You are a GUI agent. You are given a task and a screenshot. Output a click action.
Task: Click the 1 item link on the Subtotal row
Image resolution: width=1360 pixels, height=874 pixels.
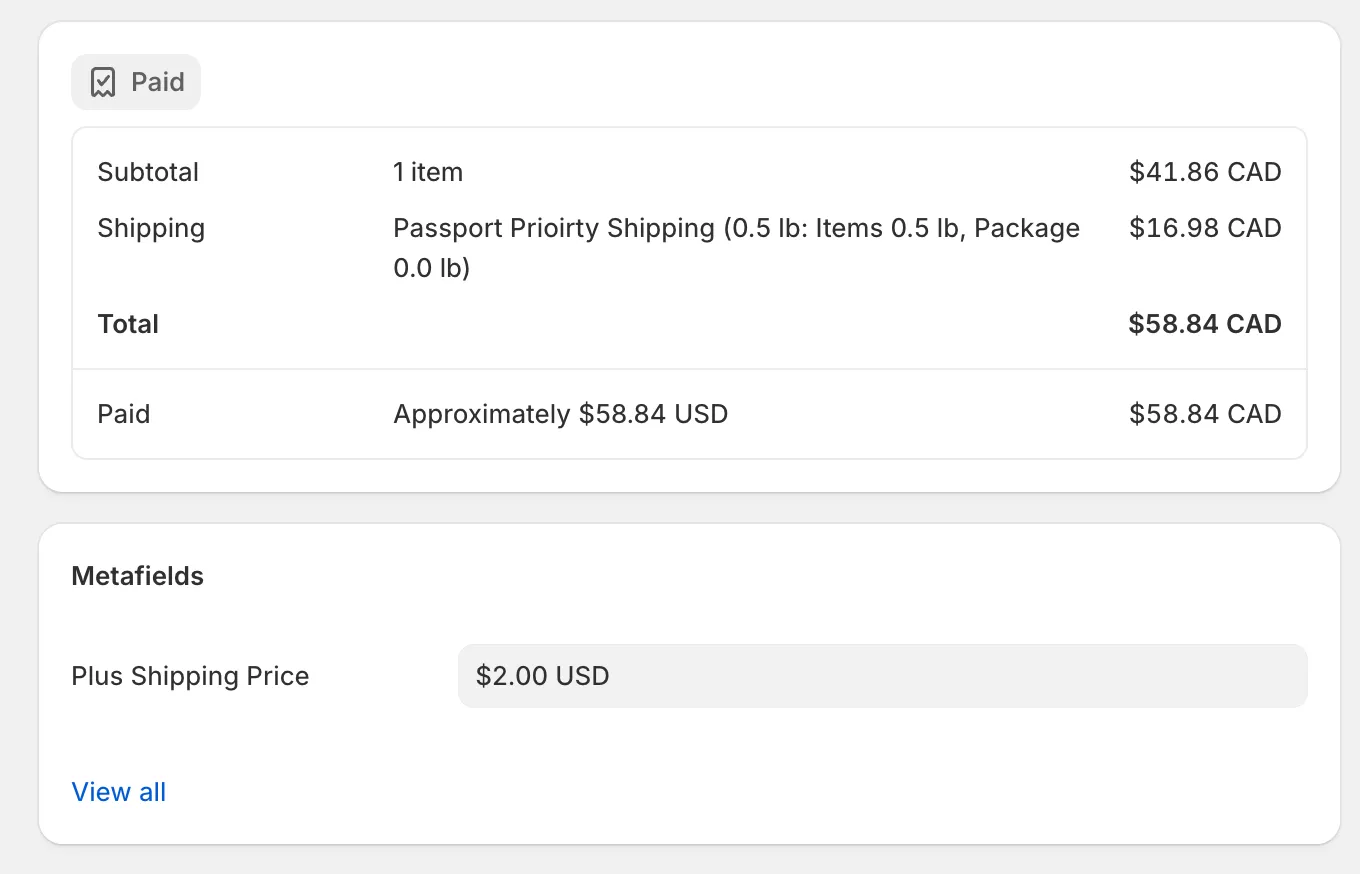(427, 172)
